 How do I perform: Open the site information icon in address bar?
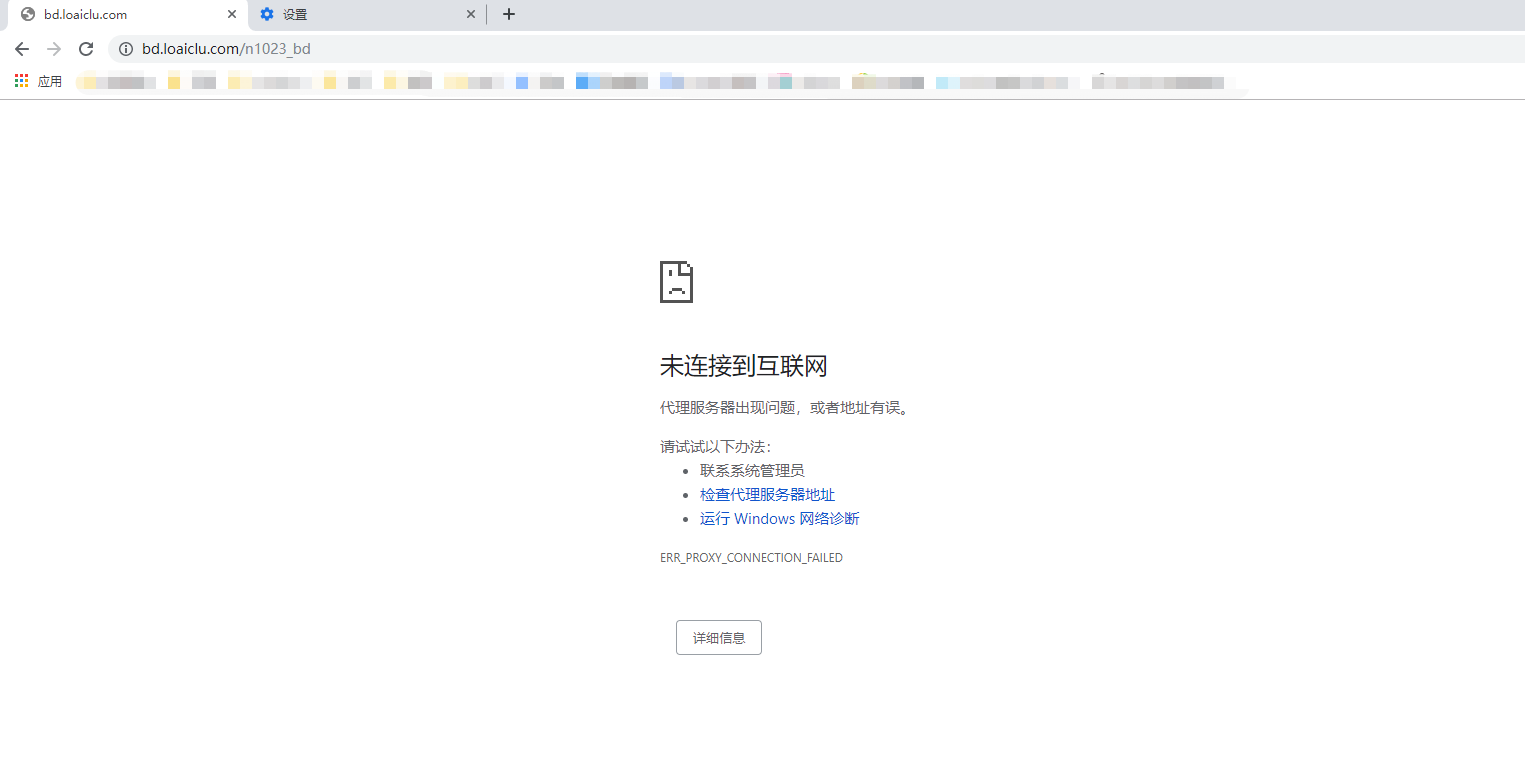pos(125,48)
